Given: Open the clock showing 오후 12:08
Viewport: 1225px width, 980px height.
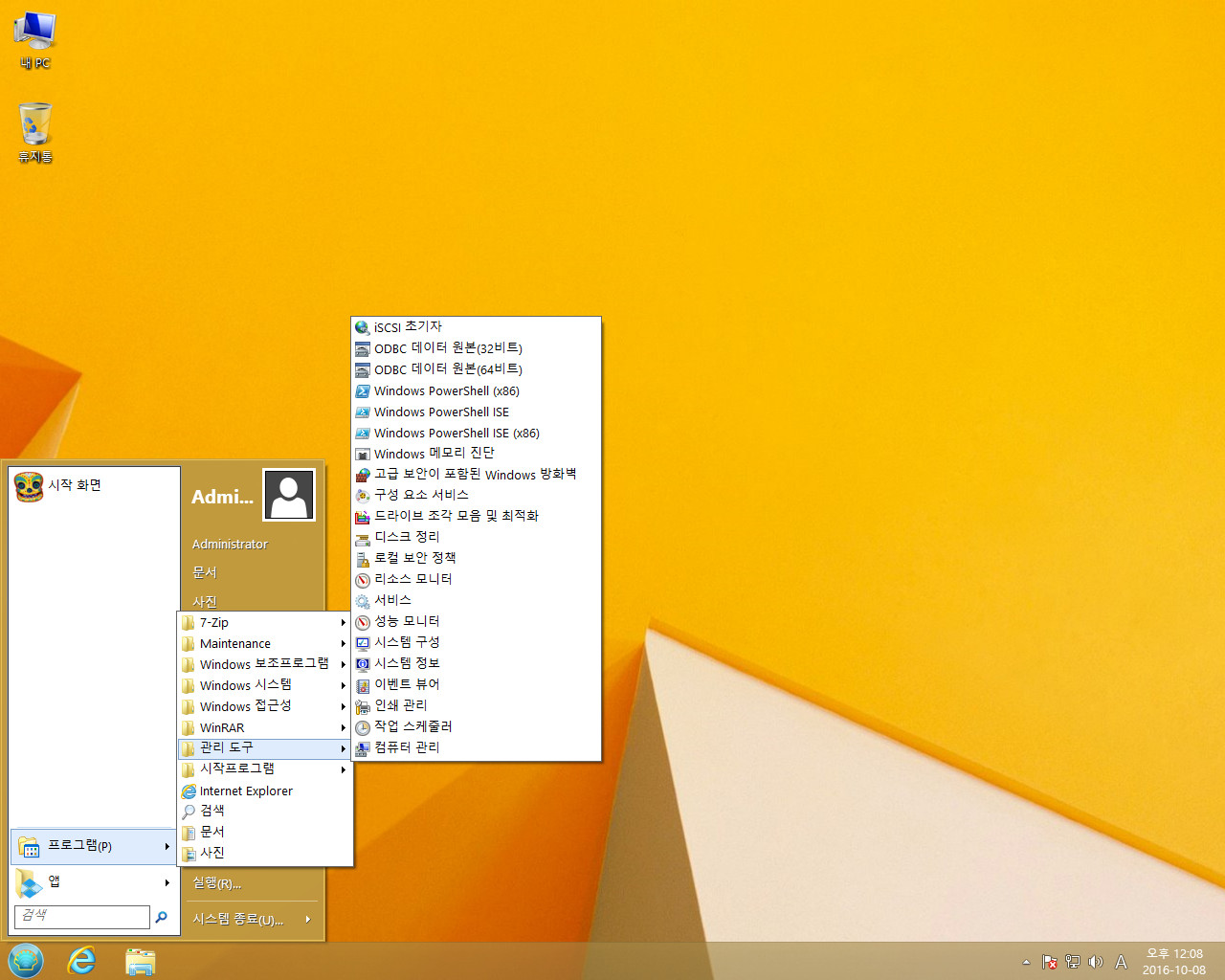Looking at the screenshot, I should (1174, 962).
